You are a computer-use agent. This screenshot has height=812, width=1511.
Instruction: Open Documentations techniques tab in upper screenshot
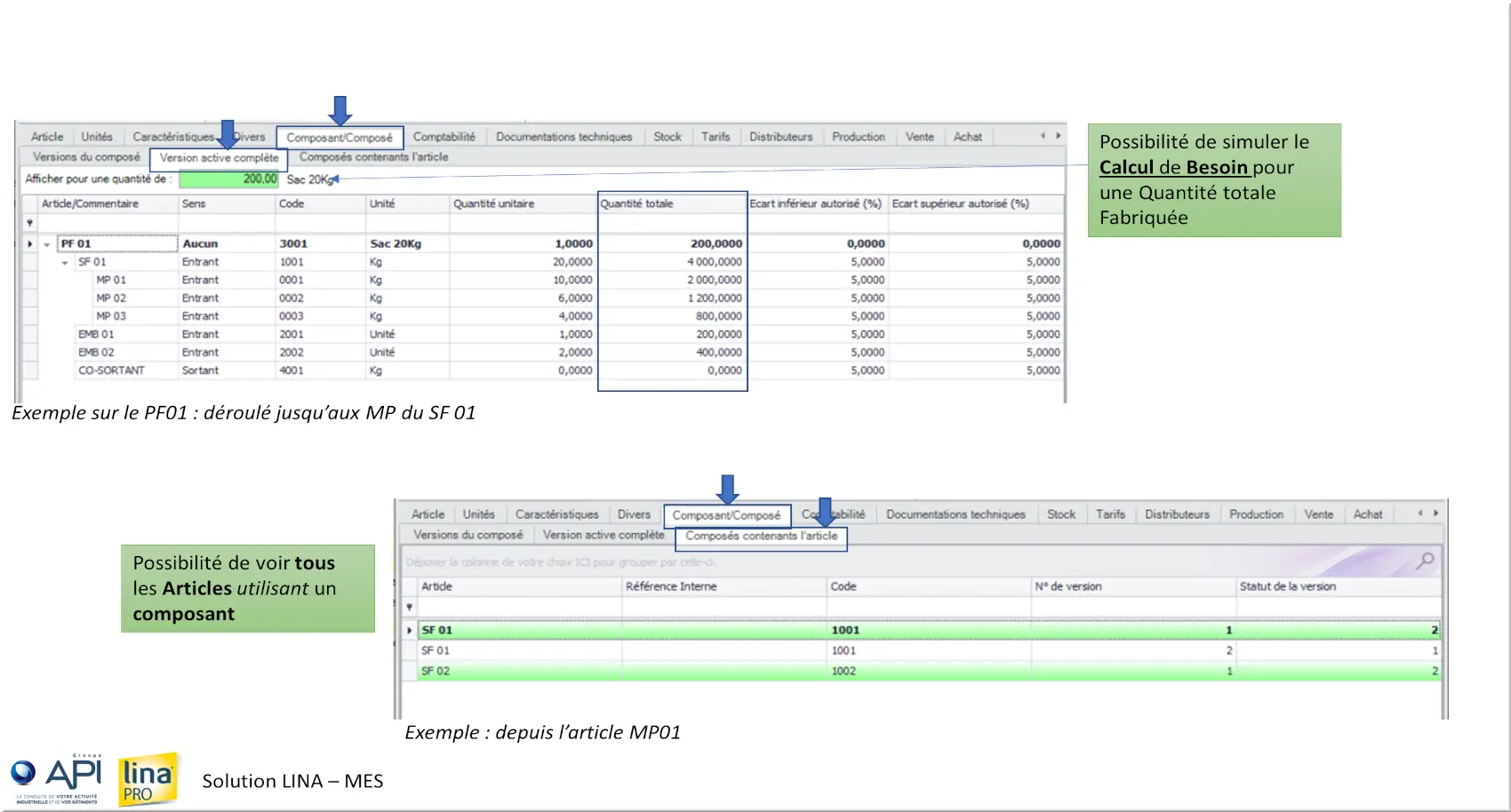564,137
